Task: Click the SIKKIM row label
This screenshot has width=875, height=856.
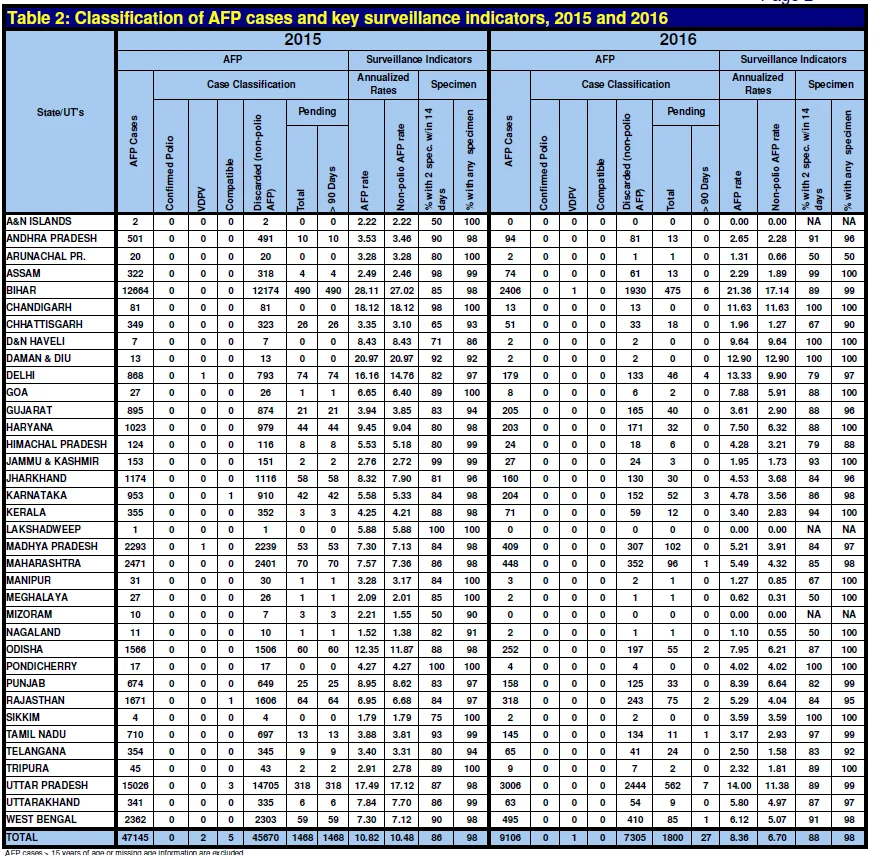Action: click(x=23, y=718)
